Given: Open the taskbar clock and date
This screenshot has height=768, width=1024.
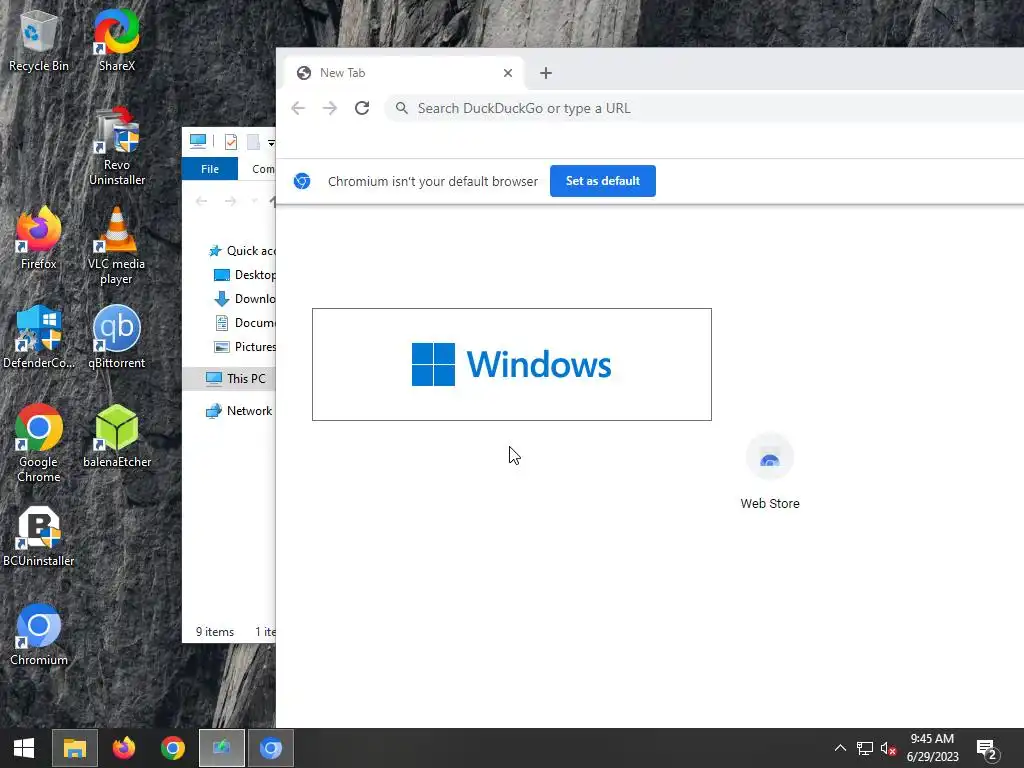Looking at the screenshot, I should (933, 748).
